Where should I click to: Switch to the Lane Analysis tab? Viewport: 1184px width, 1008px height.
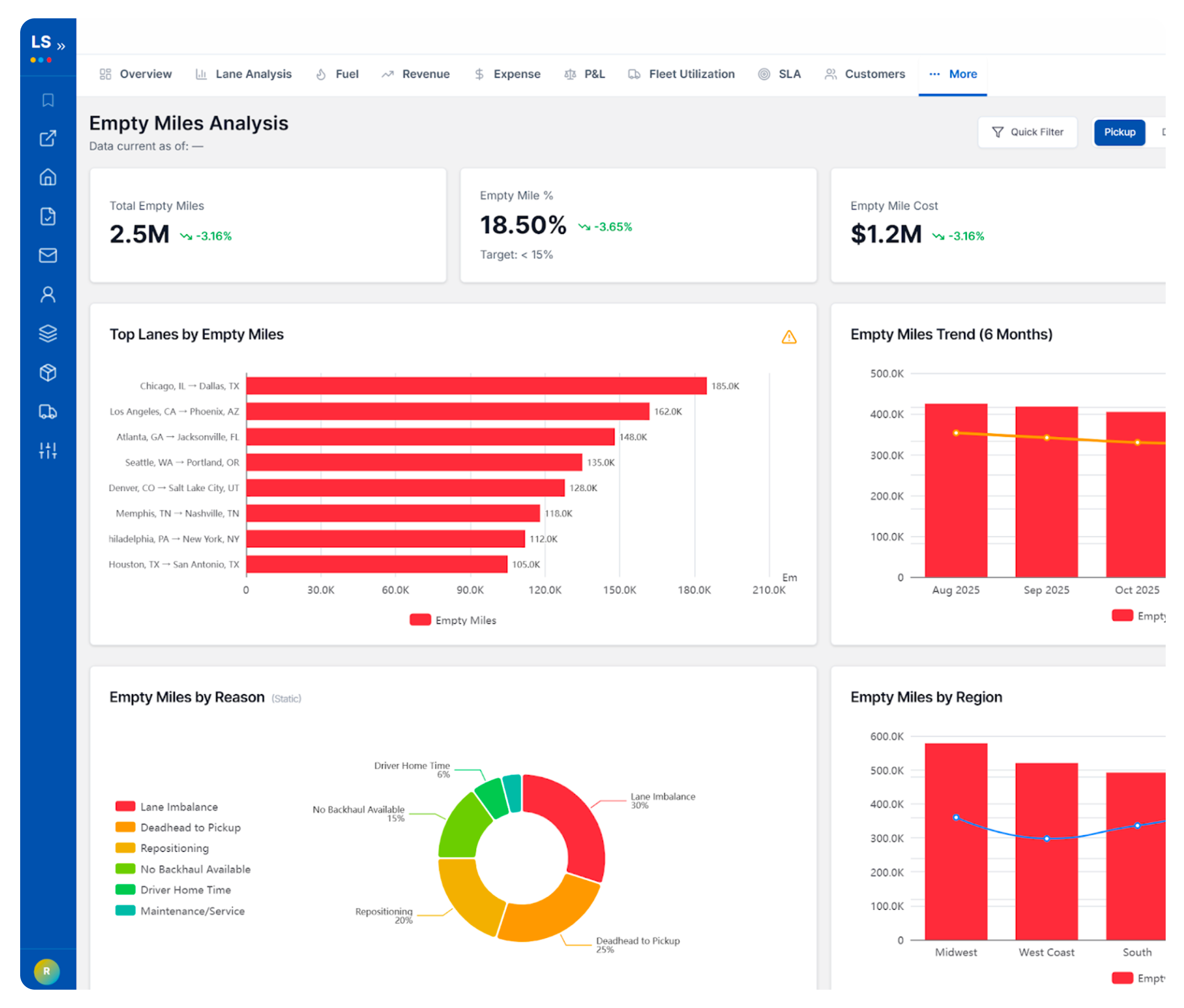244,74
